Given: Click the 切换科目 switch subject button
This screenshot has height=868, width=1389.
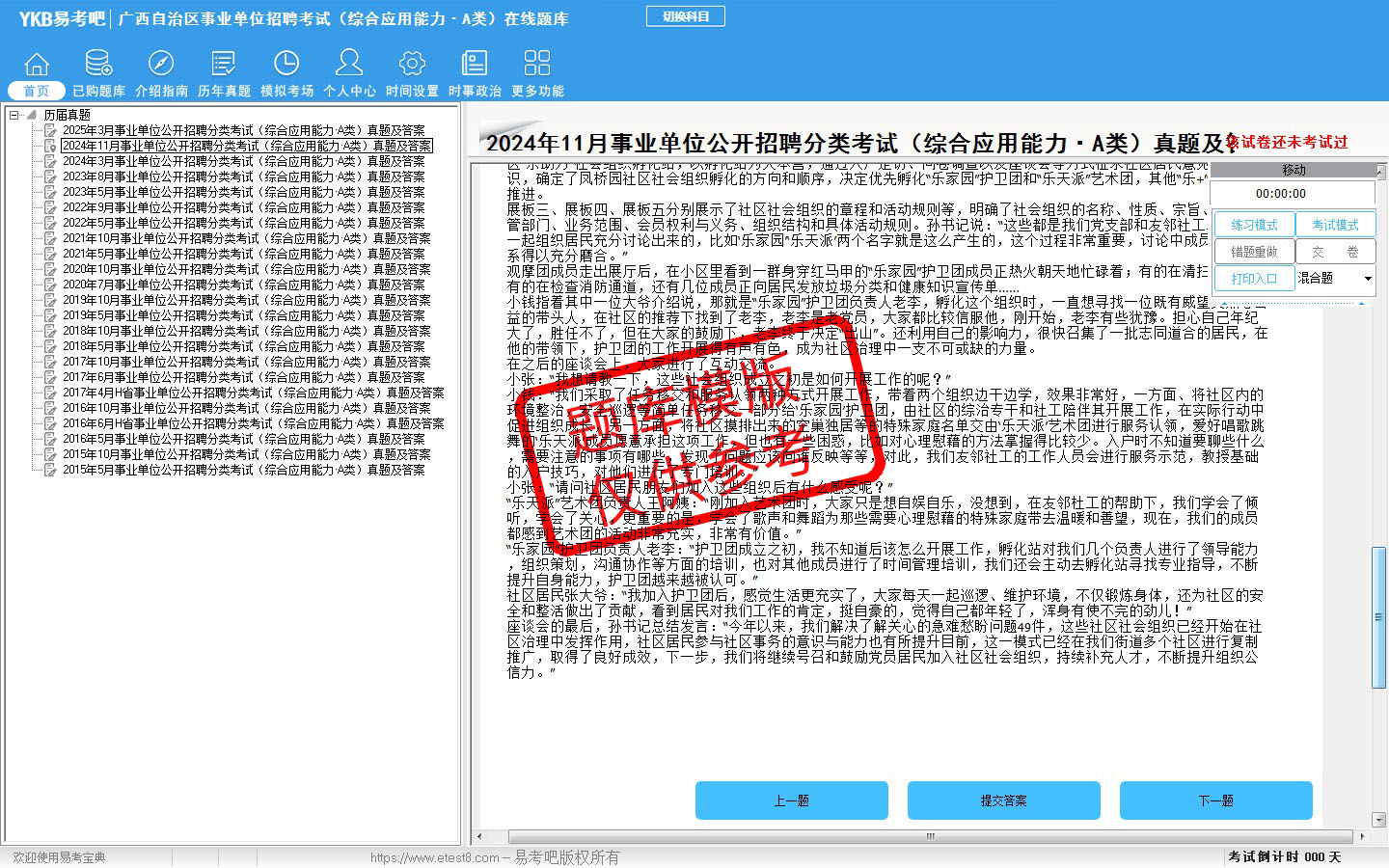Looking at the screenshot, I should 686,16.
